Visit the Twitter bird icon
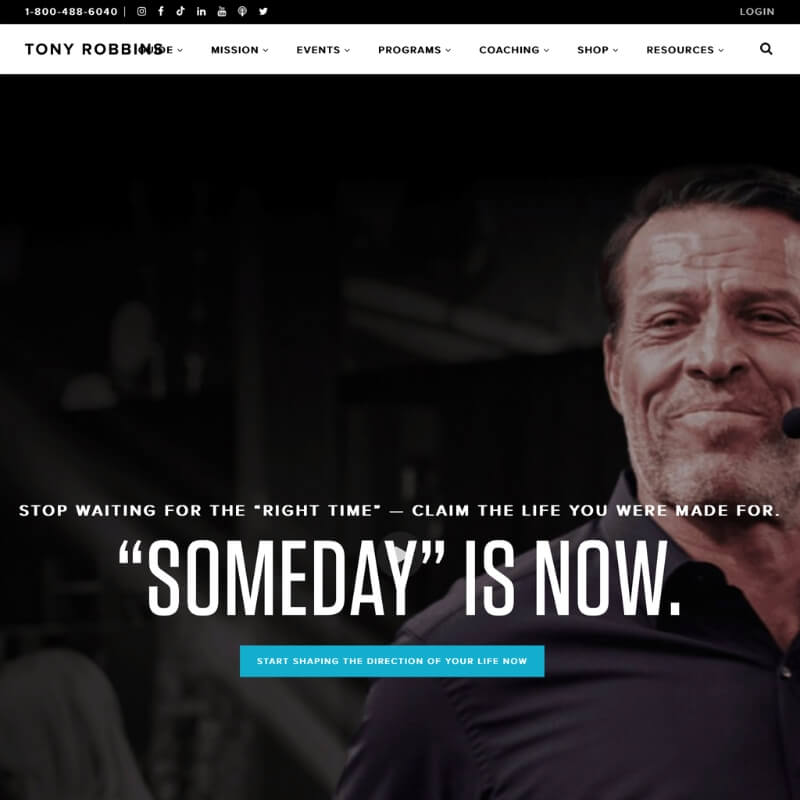800x800 pixels. (x=263, y=11)
